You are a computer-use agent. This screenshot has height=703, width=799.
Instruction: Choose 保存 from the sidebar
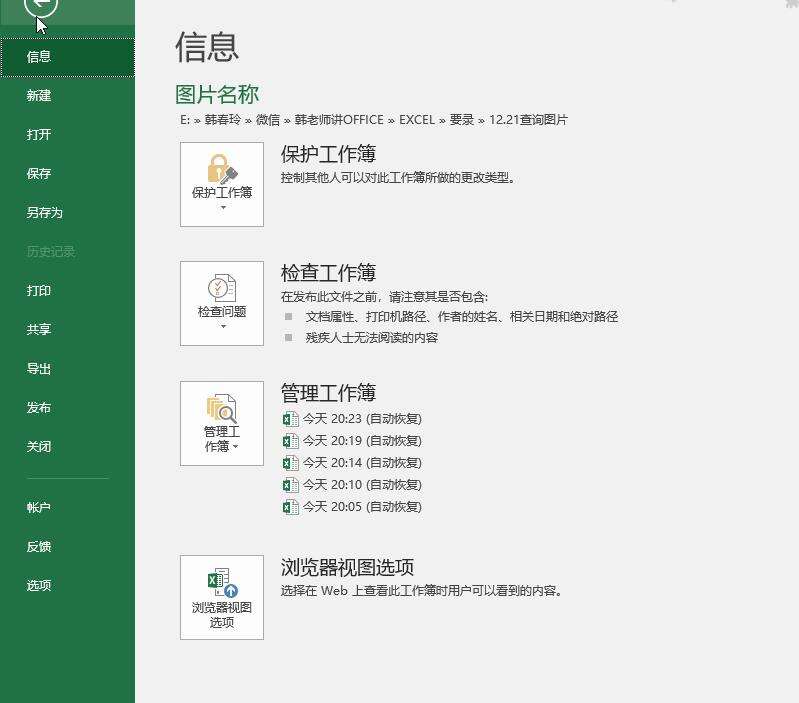pos(39,174)
